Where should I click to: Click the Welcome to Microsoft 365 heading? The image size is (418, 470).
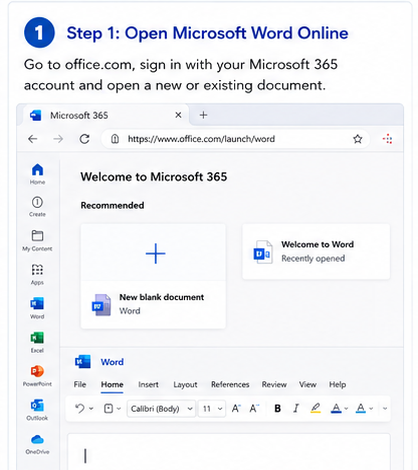click(x=154, y=176)
